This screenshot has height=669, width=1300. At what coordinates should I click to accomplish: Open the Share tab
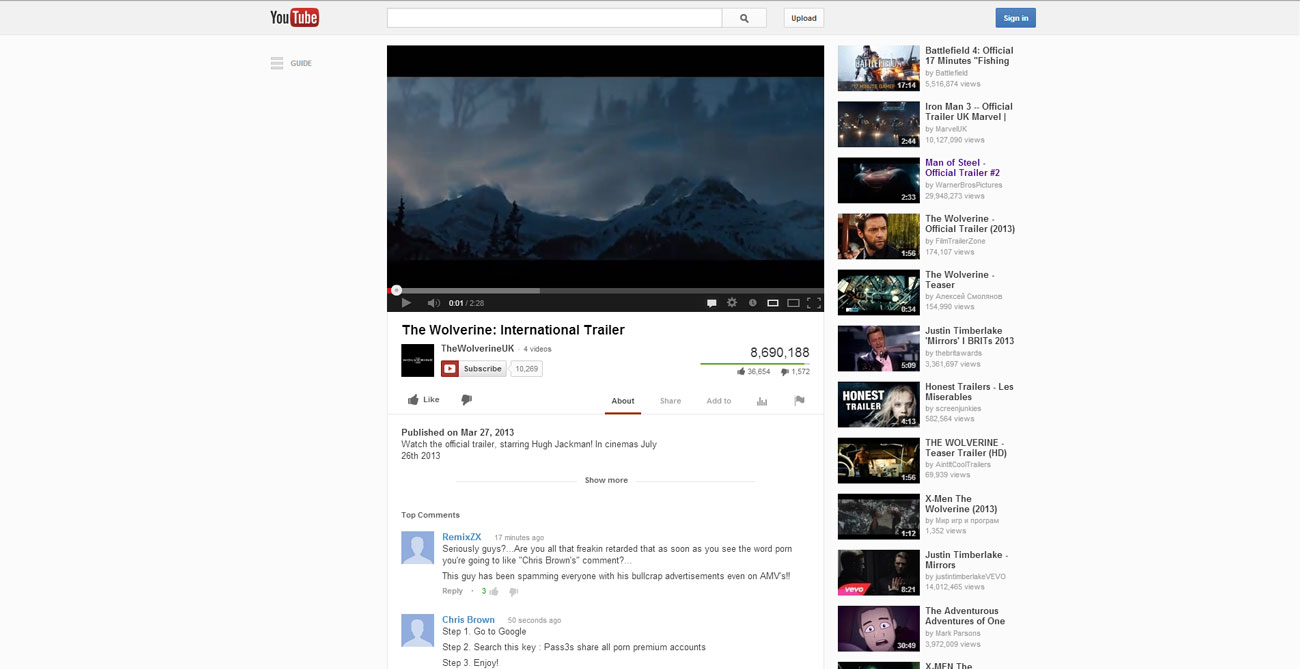point(670,401)
